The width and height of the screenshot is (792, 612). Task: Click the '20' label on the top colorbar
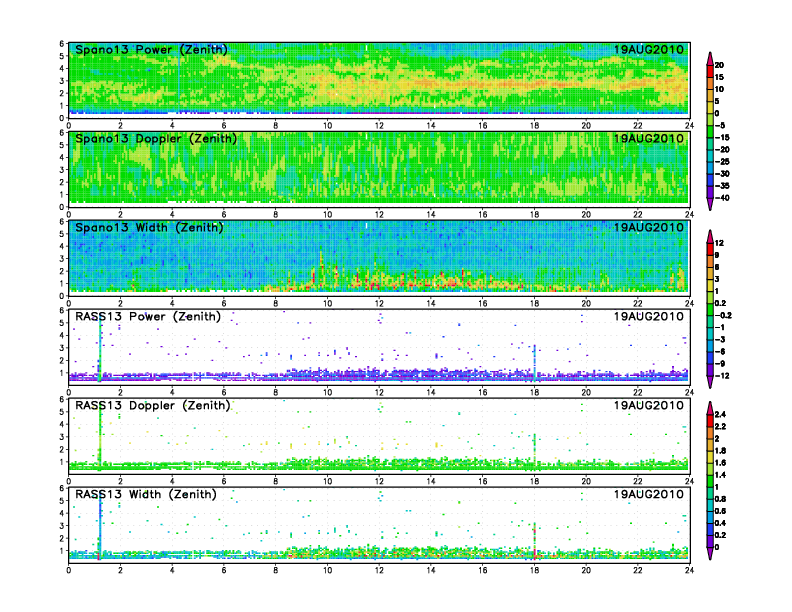(x=719, y=65)
